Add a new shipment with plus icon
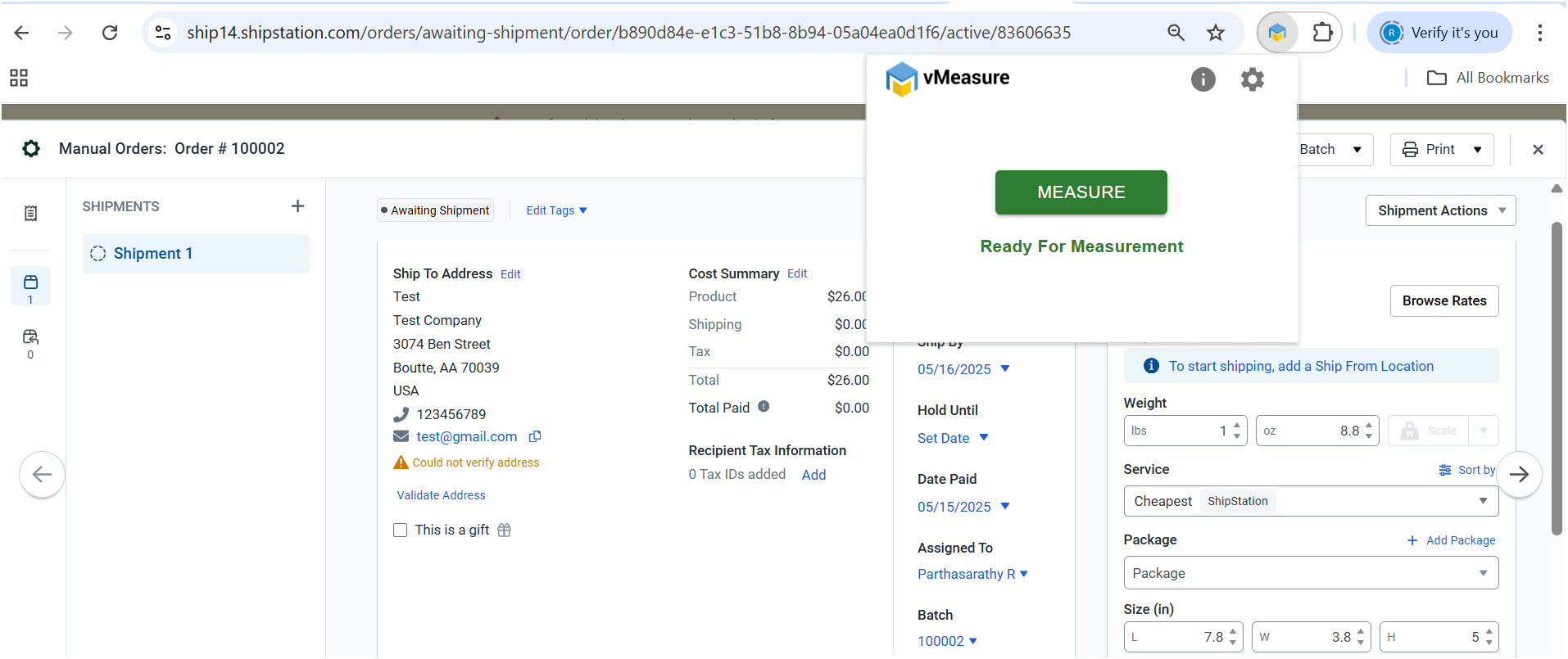 [297, 206]
